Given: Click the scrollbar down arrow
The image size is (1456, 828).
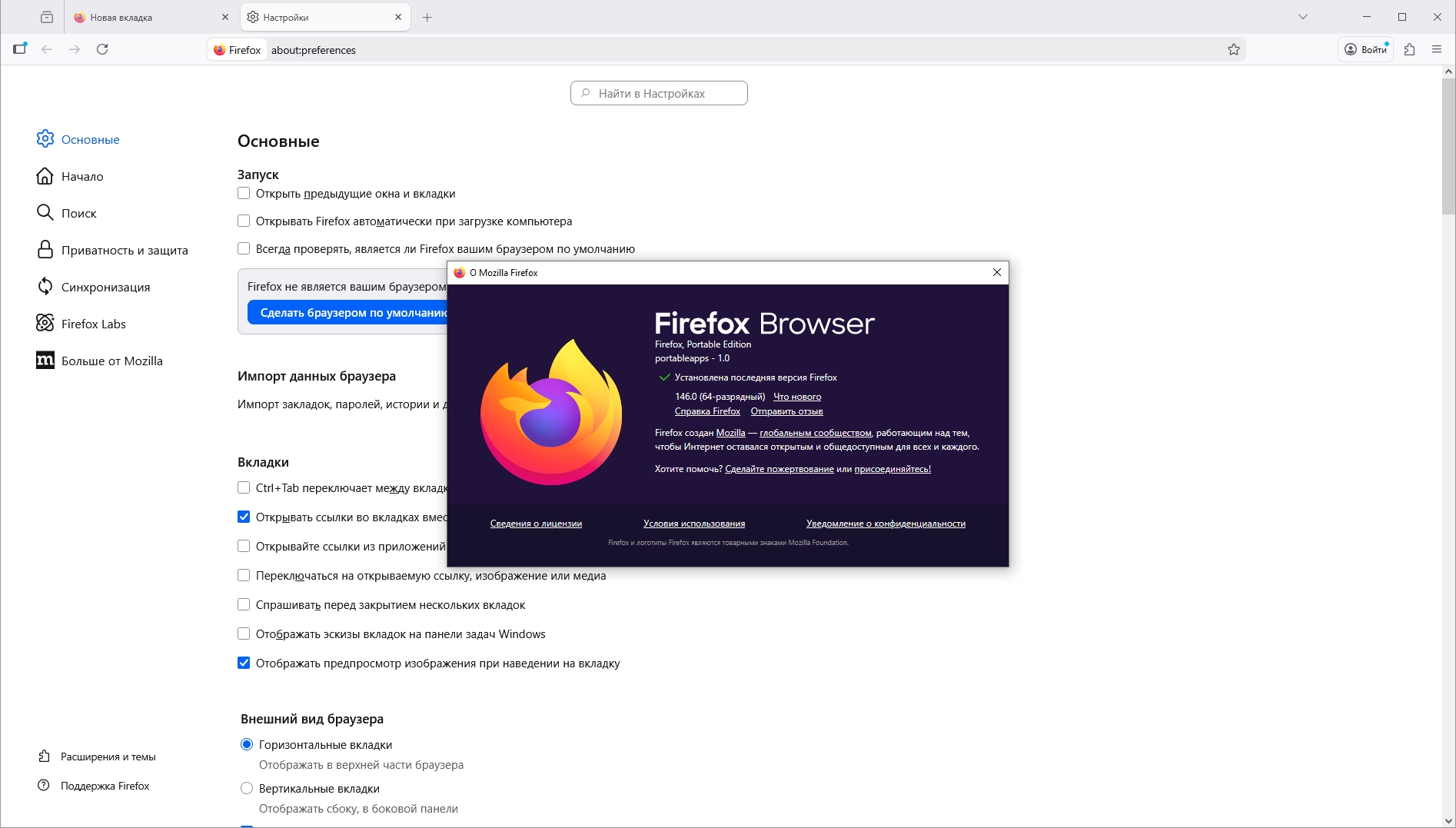Looking at the screenshot, I should coord(1448,821).
